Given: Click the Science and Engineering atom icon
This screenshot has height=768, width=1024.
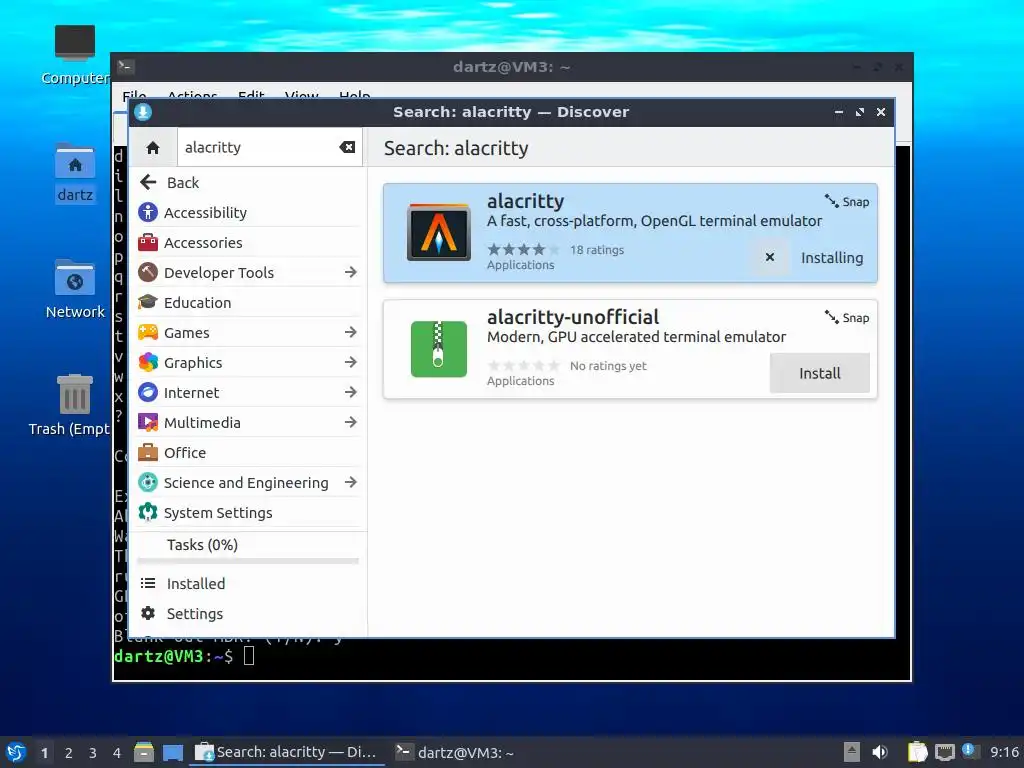Looking at the screenshot, I should pyautogui.click(x=148, y=483).
